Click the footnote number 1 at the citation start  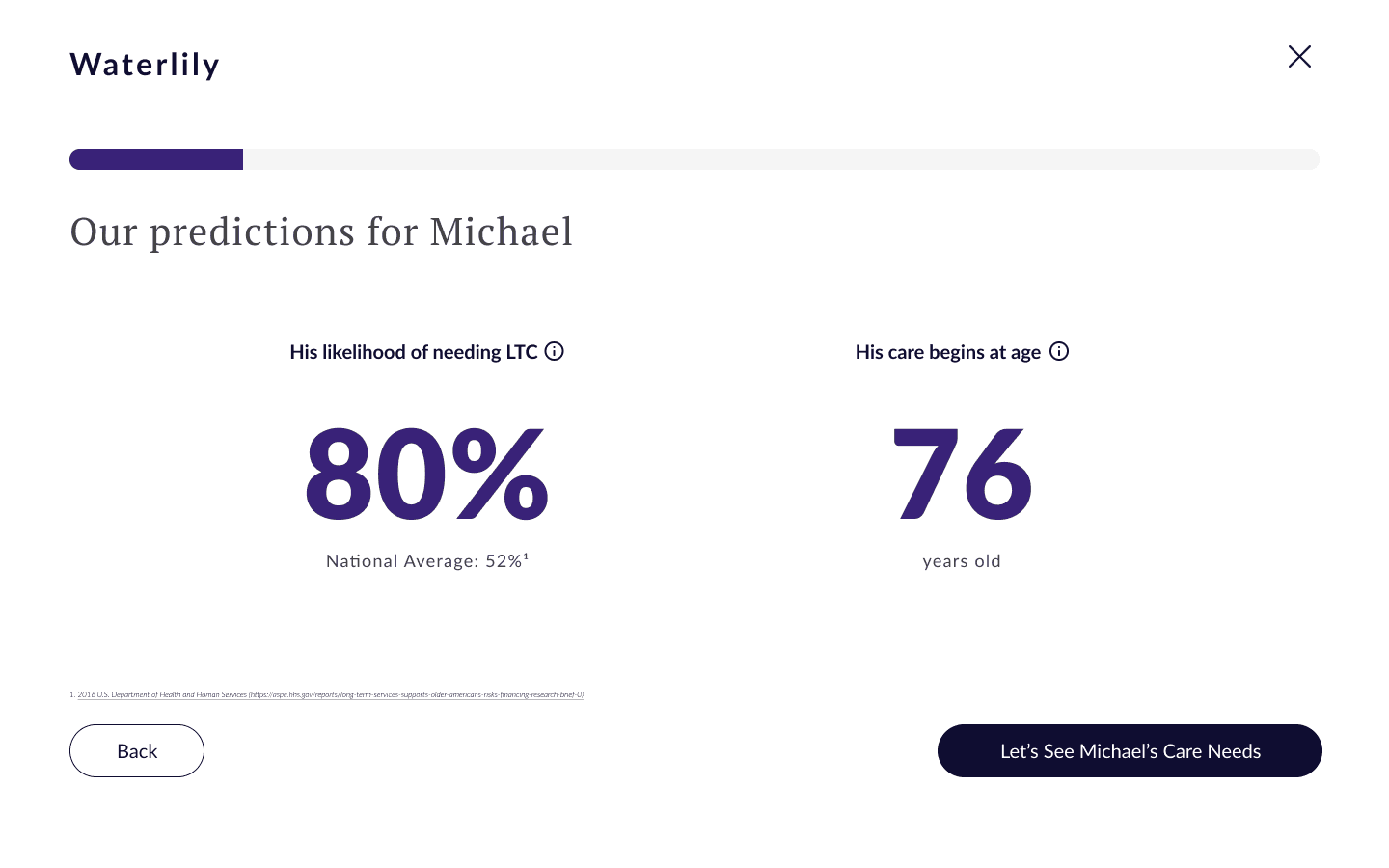click(72, 694)
